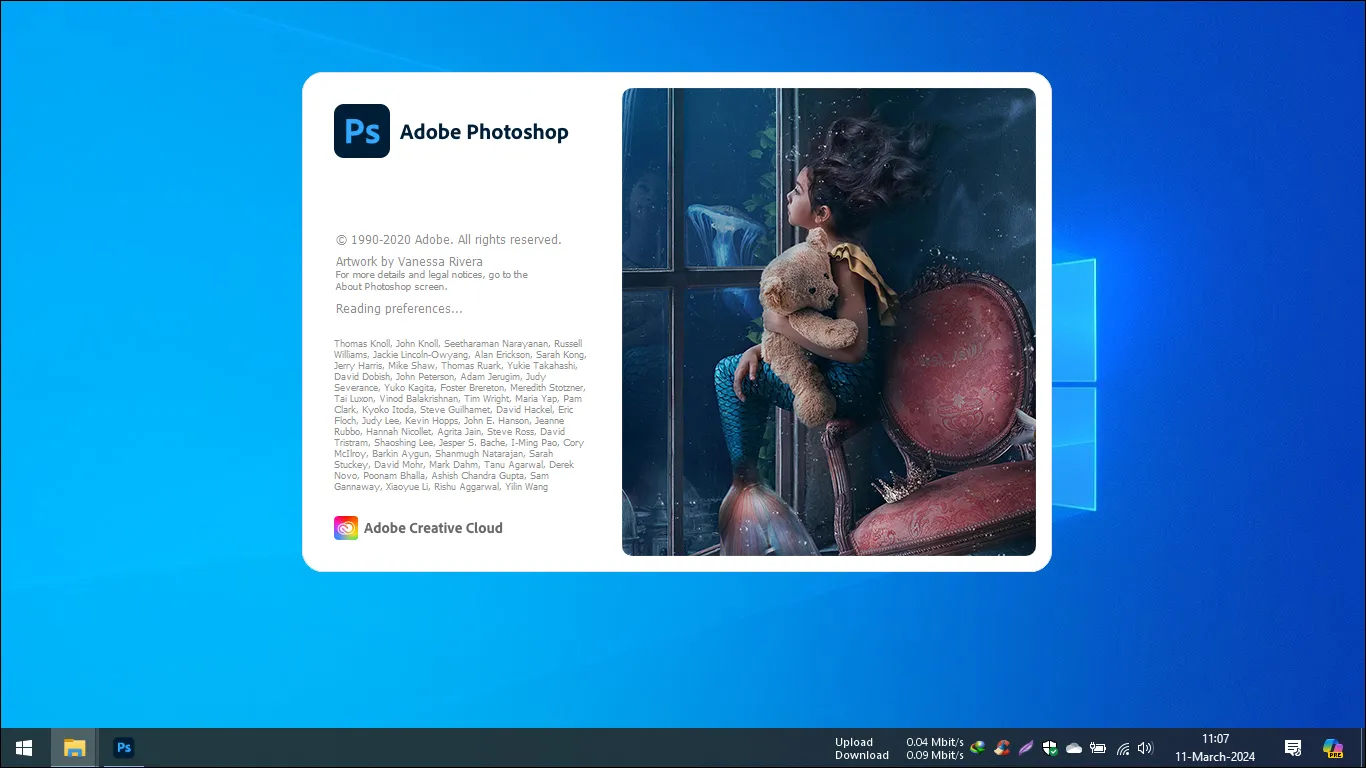
Task: Click the purple pen tool tray icon
Action: (x=1025, y=747)
